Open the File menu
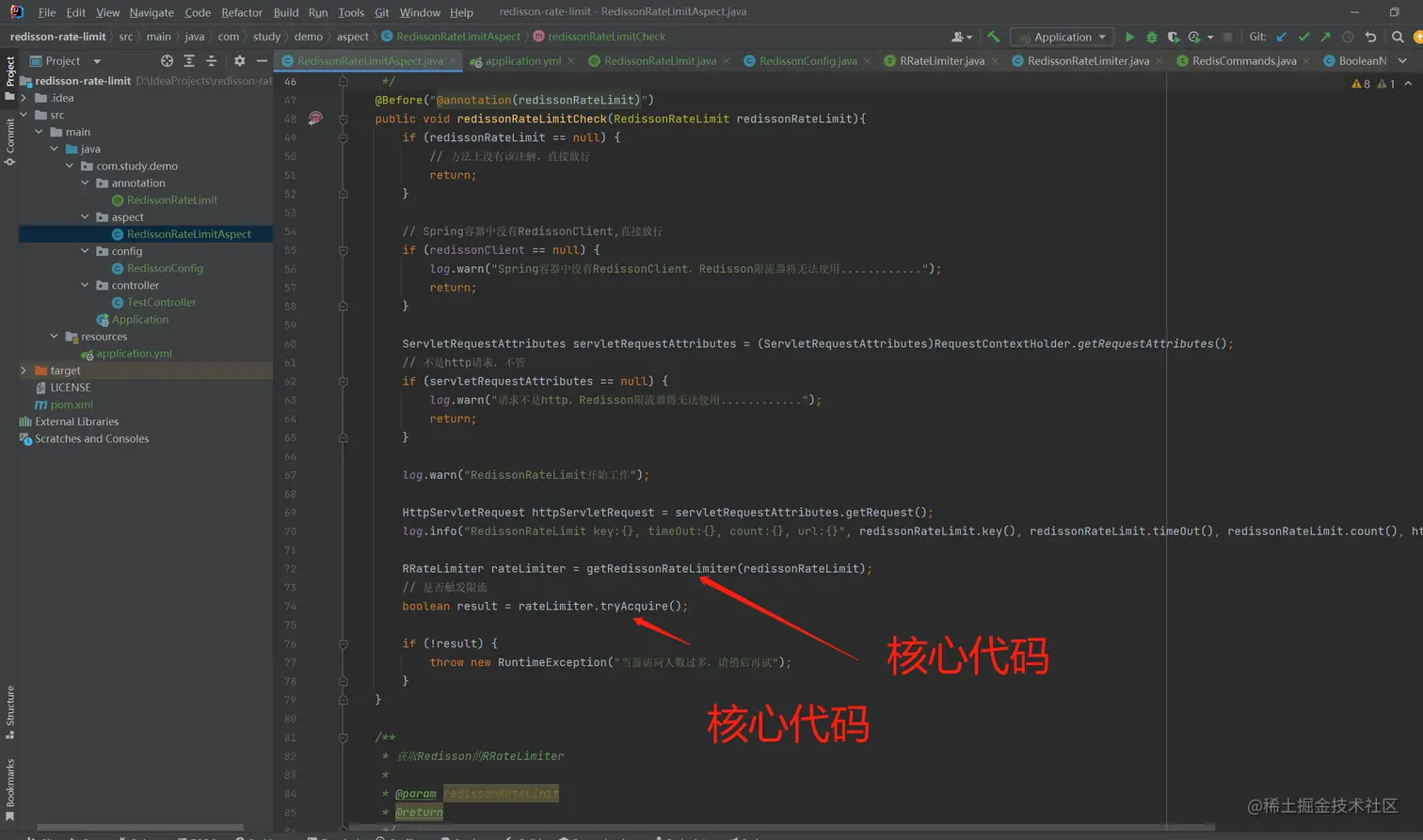 46,12
